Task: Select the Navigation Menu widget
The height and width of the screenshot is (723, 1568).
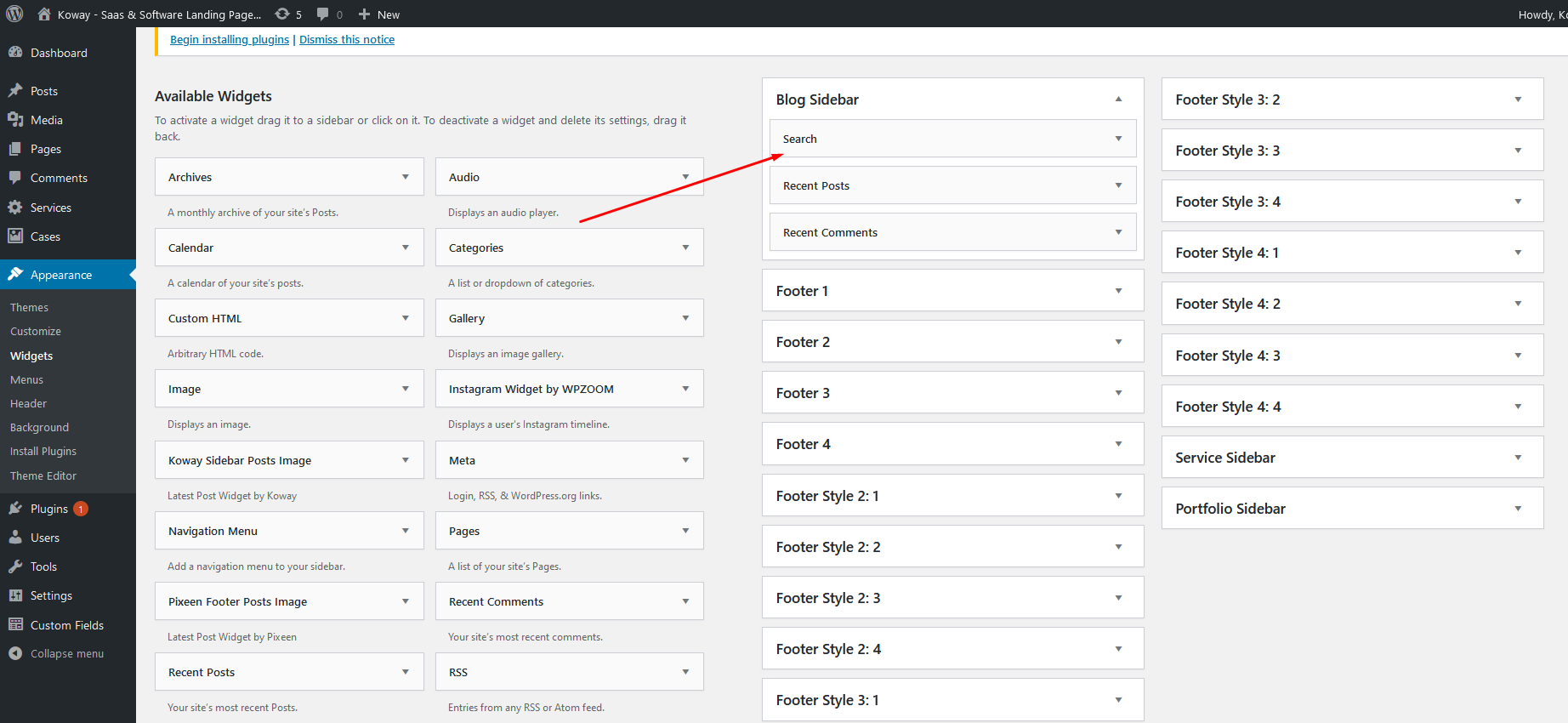Action: pyautogui.click(x=289, y=531)
